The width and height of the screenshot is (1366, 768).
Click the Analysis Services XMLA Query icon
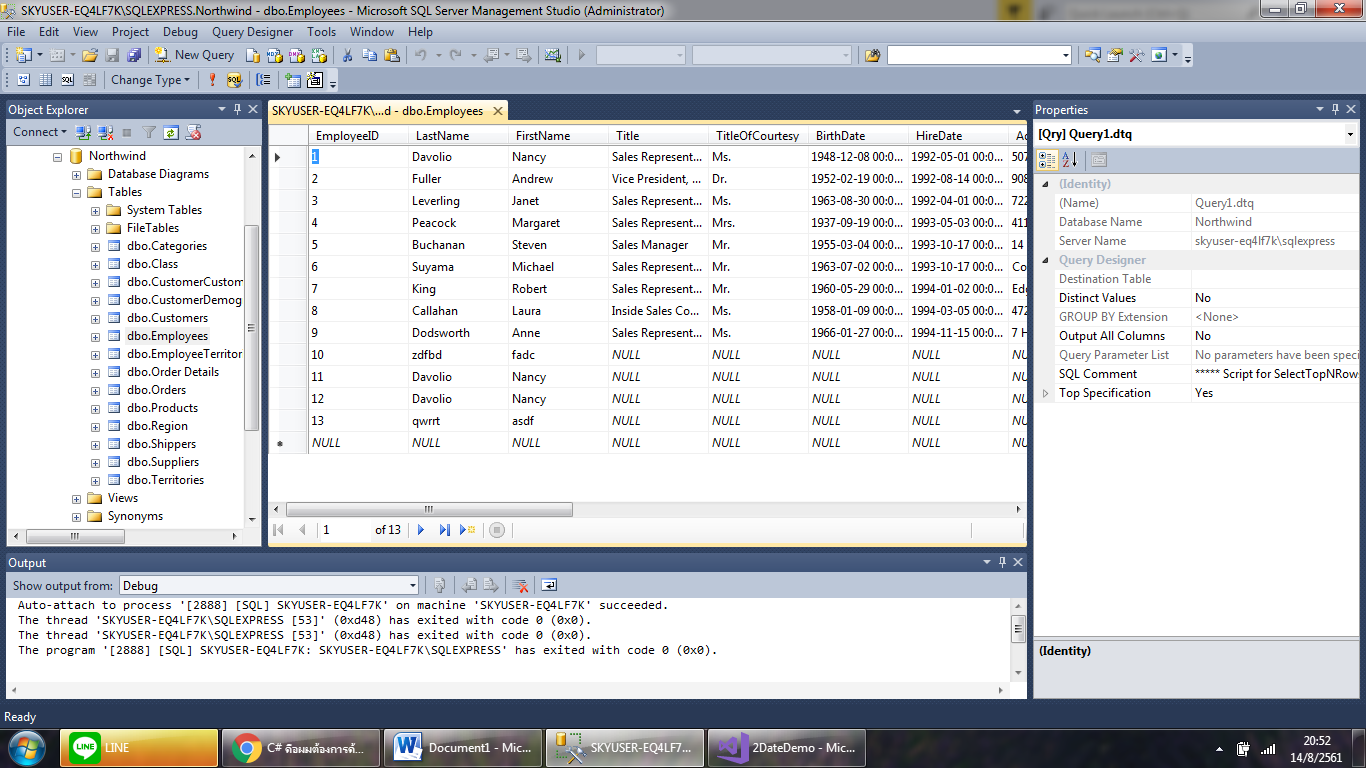click(319, 55)
